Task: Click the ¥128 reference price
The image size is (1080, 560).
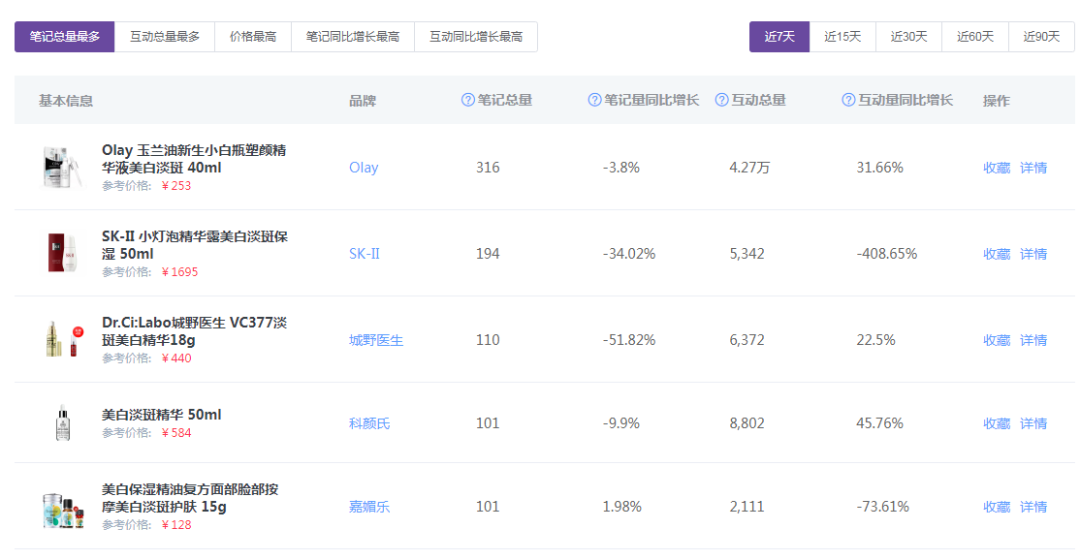Action: (x=176, y=525)
